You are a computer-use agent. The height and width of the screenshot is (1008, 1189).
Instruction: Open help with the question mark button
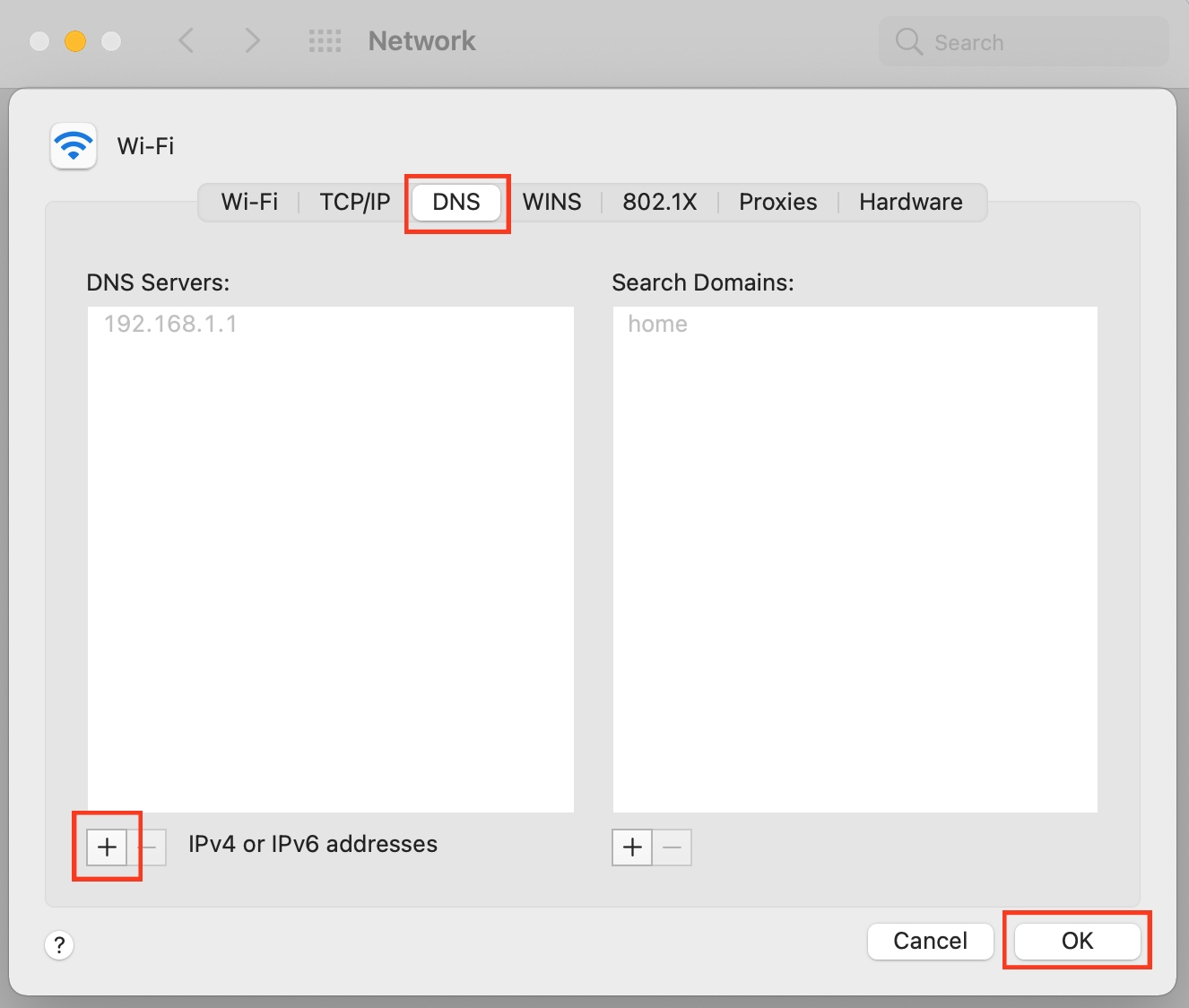point(59,944)
